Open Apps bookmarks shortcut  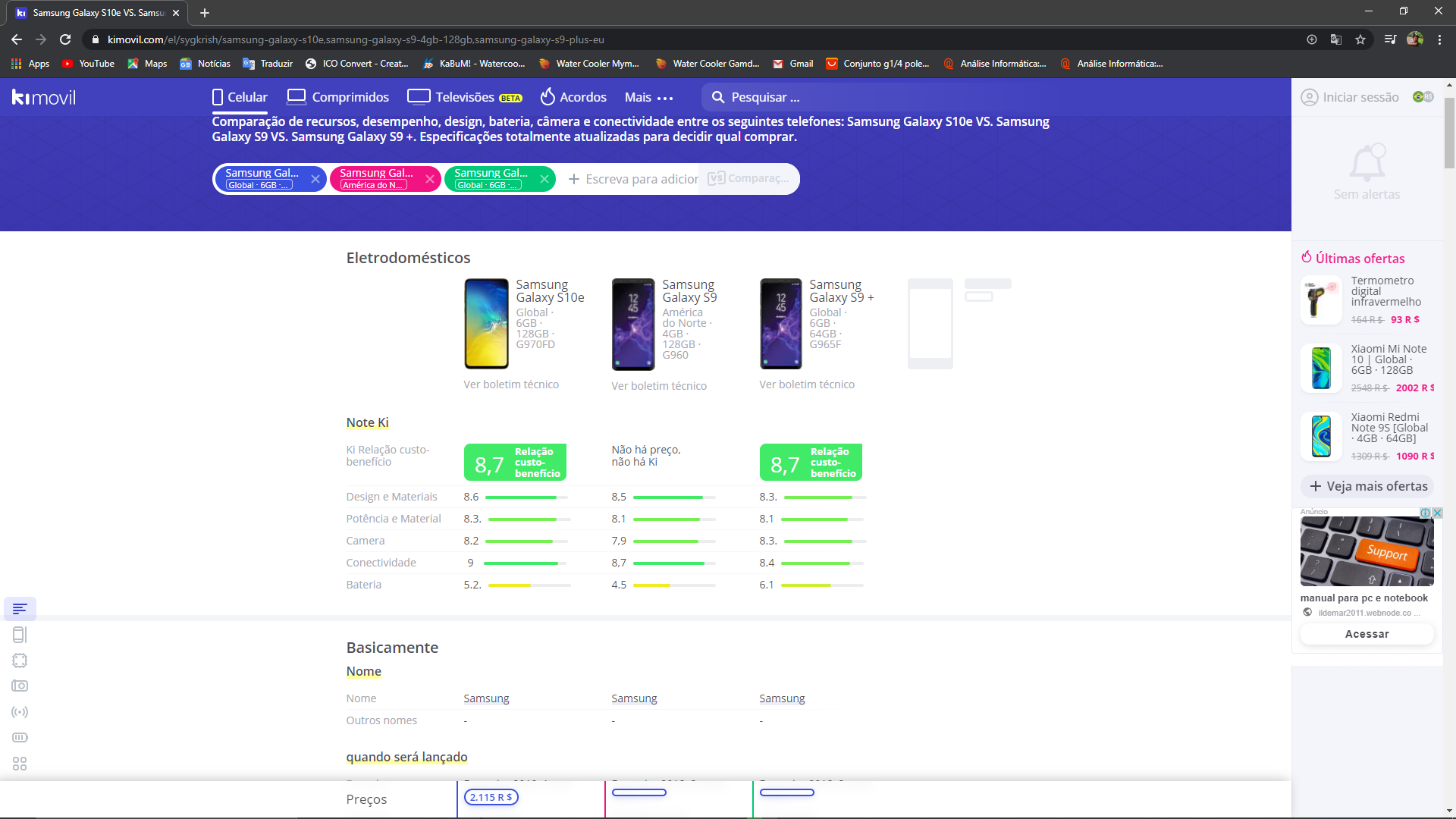click(31, 64)
